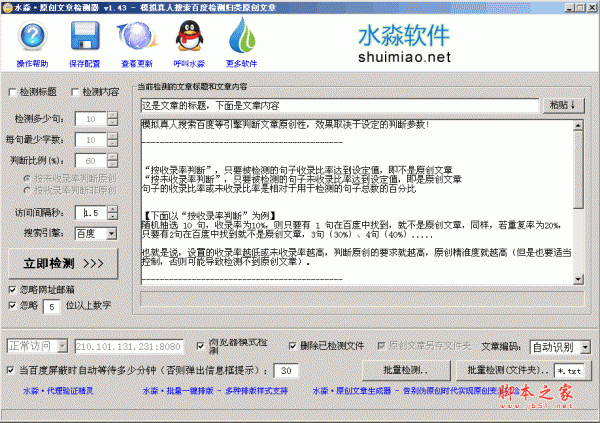Click the 水淼软件 shuimiao.net logo
Screen dimensions: 600x423
tap(404, 44)
